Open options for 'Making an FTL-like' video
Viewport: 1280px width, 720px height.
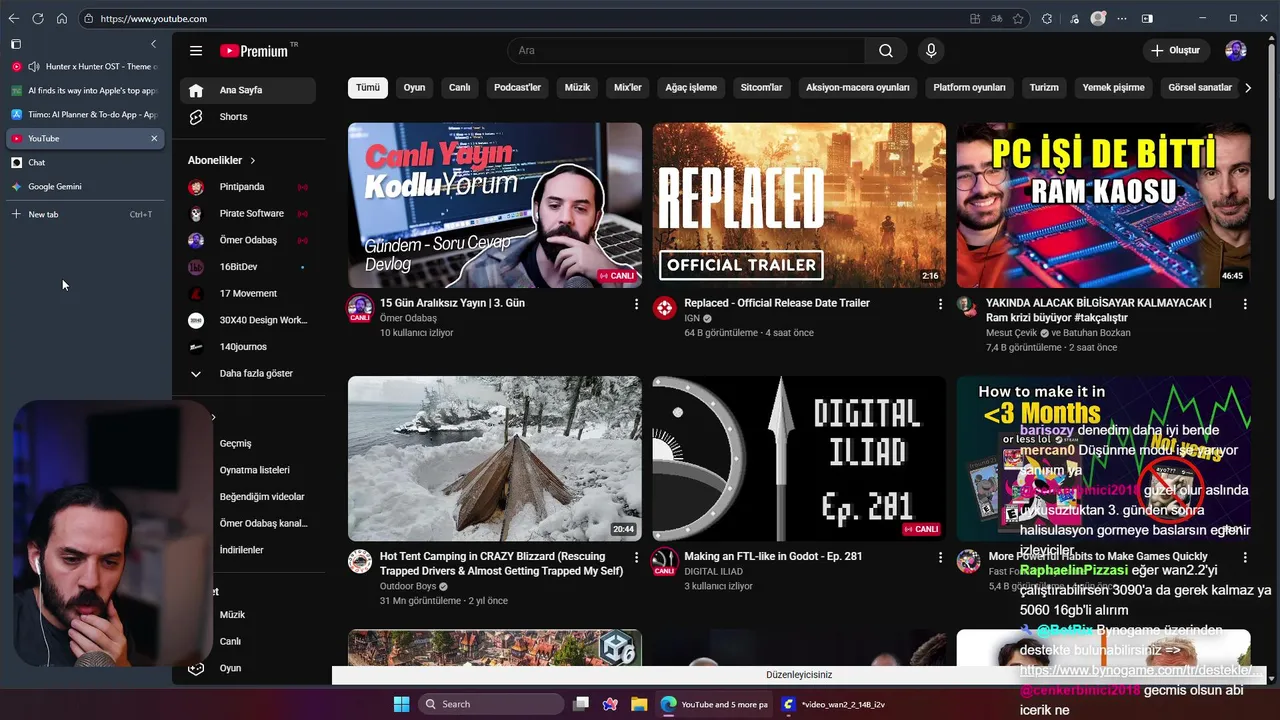tap(940, 557)
